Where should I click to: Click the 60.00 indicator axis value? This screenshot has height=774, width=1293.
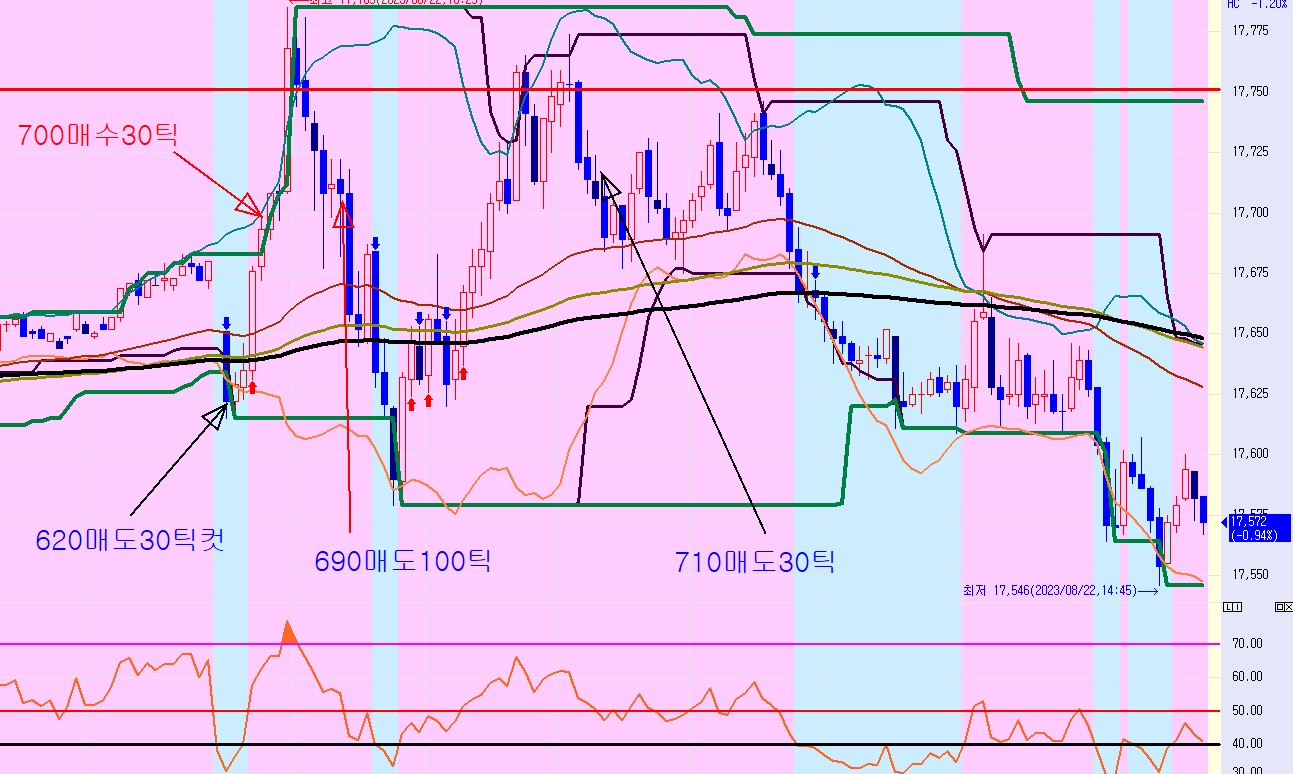pos(1247,676)
